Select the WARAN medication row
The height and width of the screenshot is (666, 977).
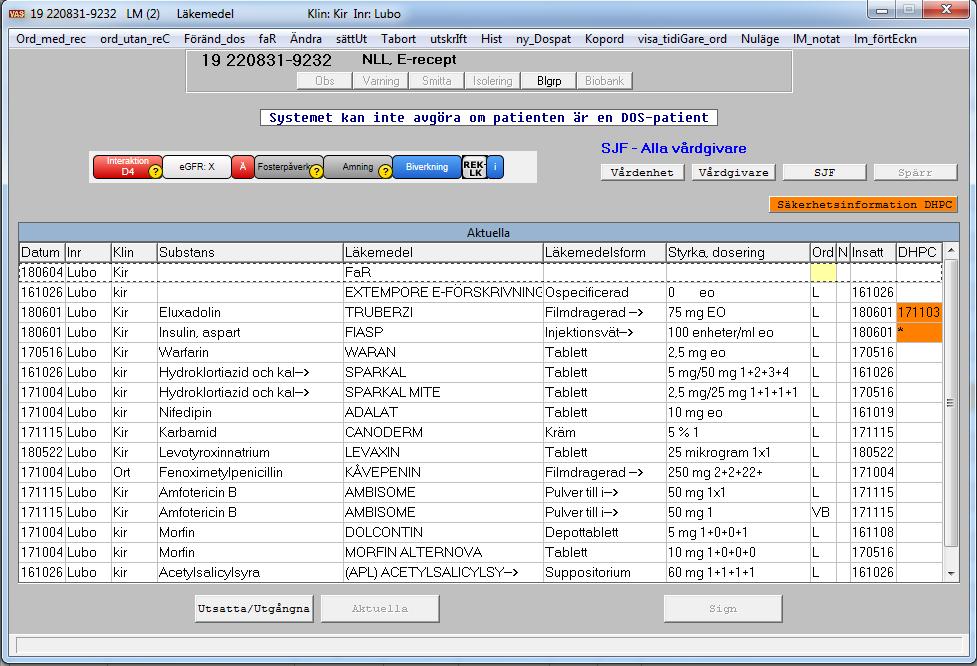[x=480, y=353]
